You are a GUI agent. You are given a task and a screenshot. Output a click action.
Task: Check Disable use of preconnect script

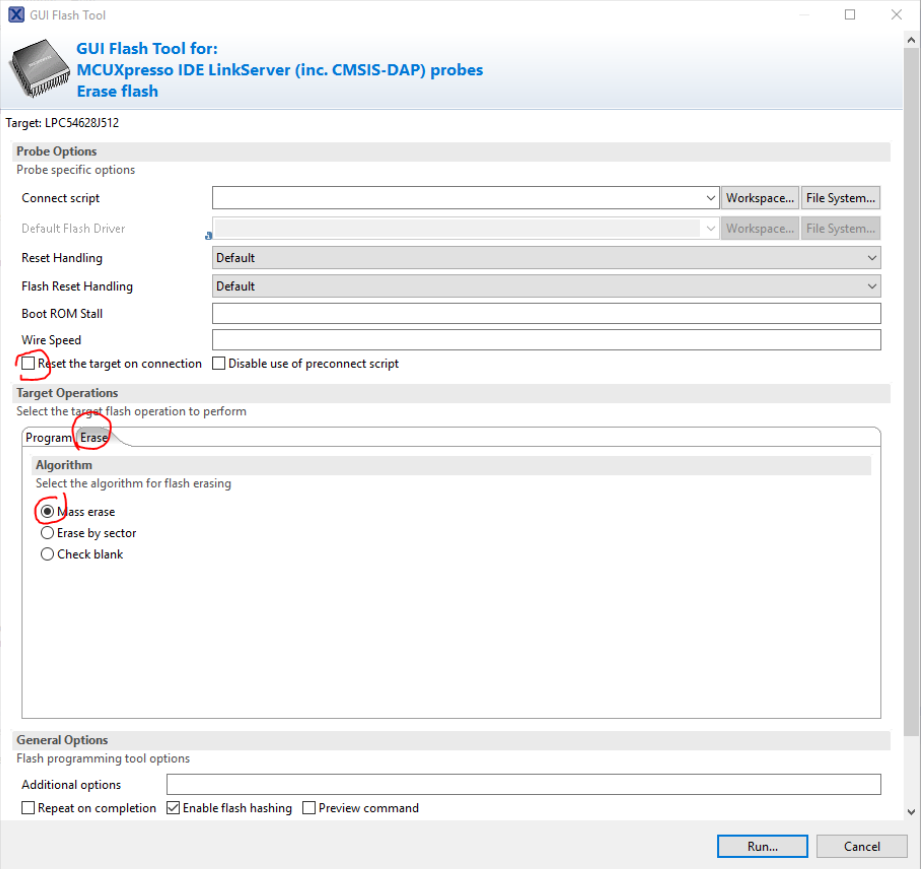click(218, 363)
